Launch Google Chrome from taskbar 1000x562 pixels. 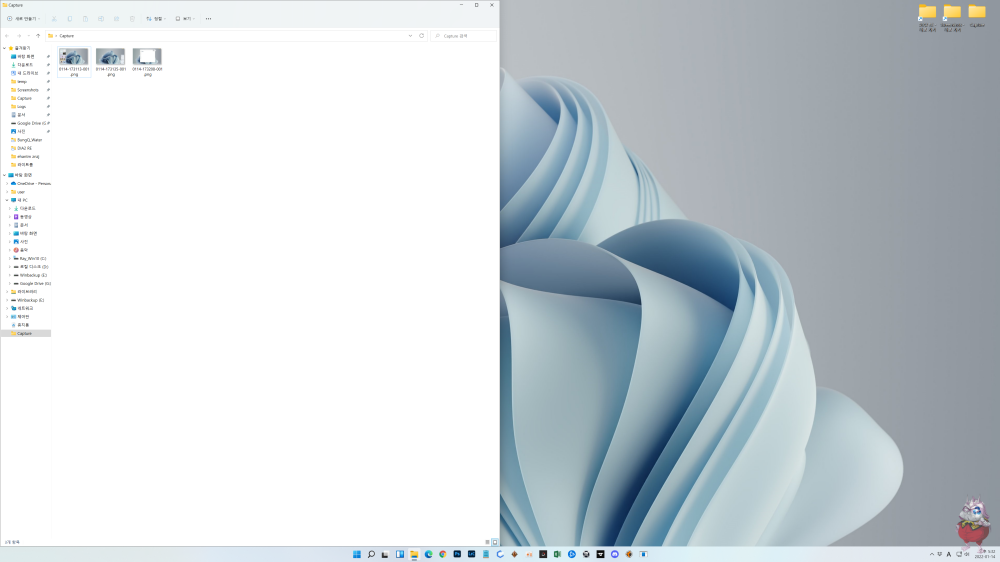(443, 554)
